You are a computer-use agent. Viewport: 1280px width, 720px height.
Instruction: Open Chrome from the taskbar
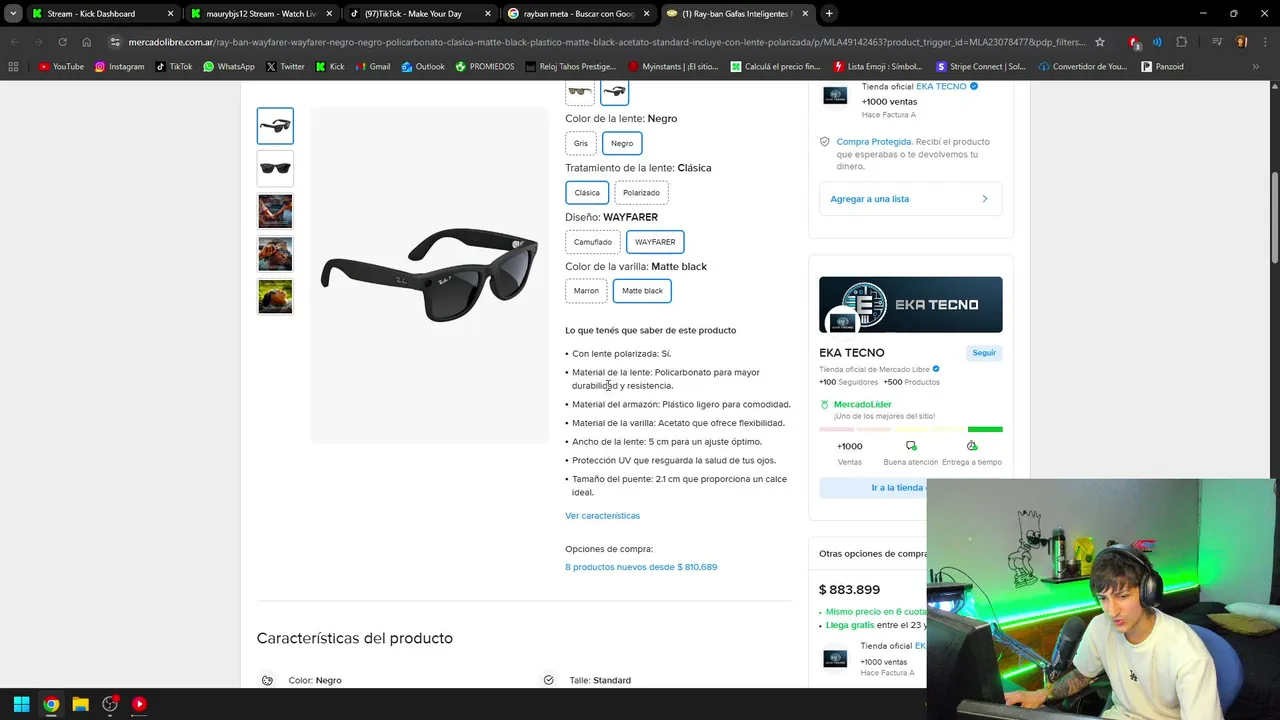(x=51, y=704)
